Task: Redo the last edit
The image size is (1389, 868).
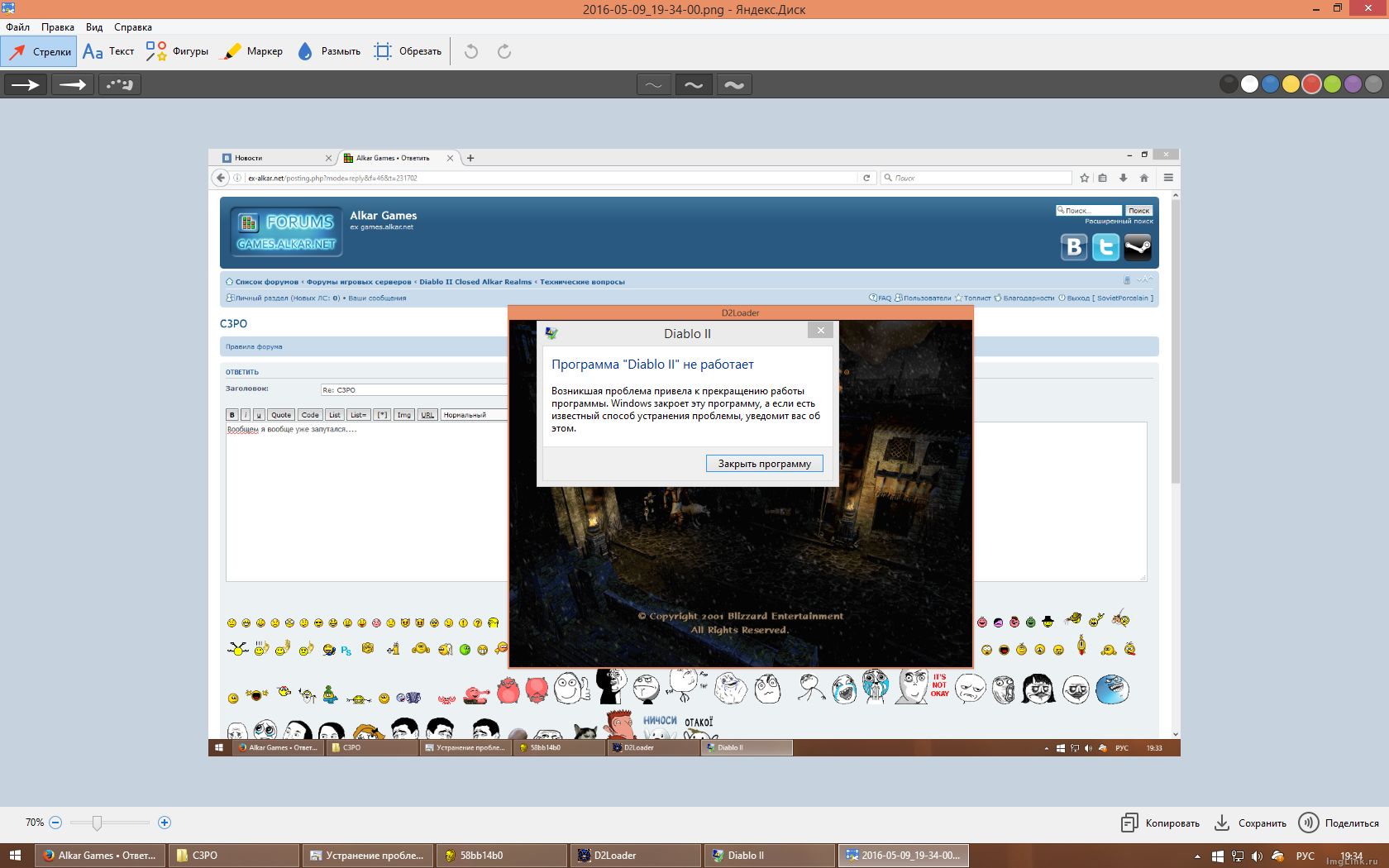Action: tap(504, 51)
